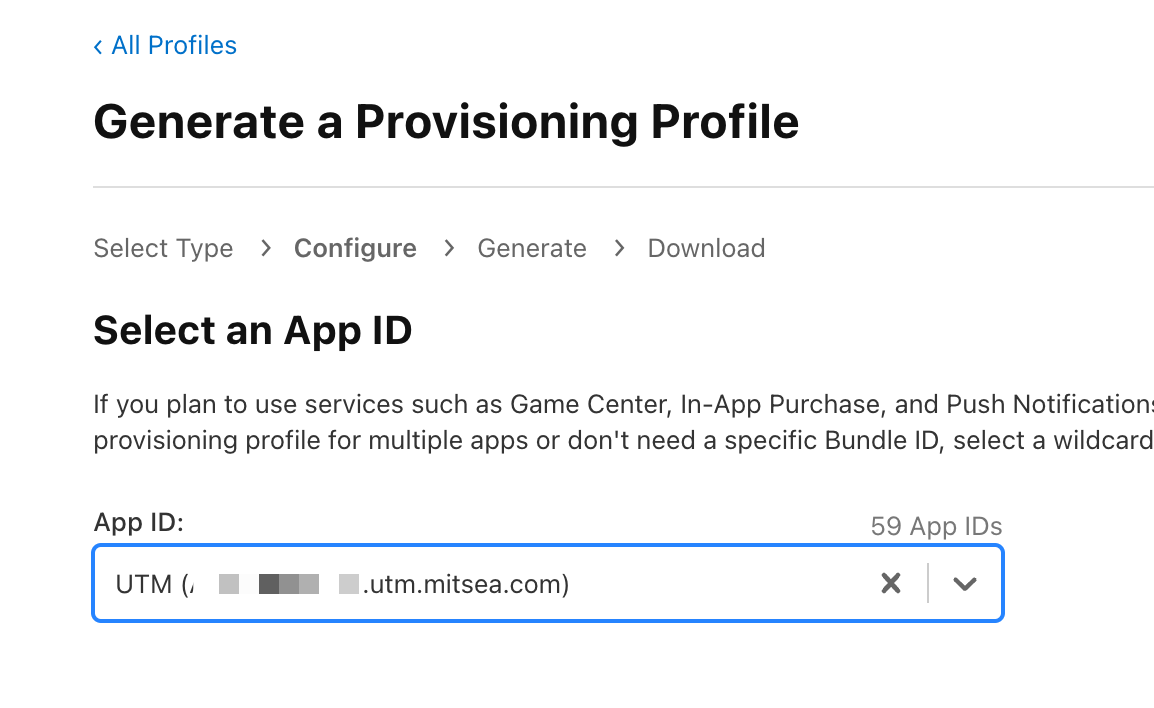The width and height of the screenshot is (1154, 708).
Task: Click the back chevron beside All Profiles
Action: (x=98, y=47)
